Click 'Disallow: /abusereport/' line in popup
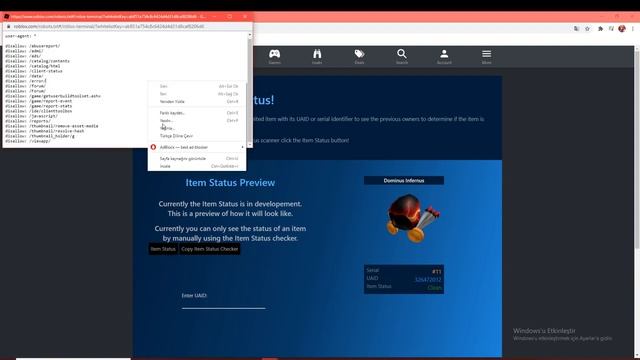The image size is (640, 360). coord(33,46)
